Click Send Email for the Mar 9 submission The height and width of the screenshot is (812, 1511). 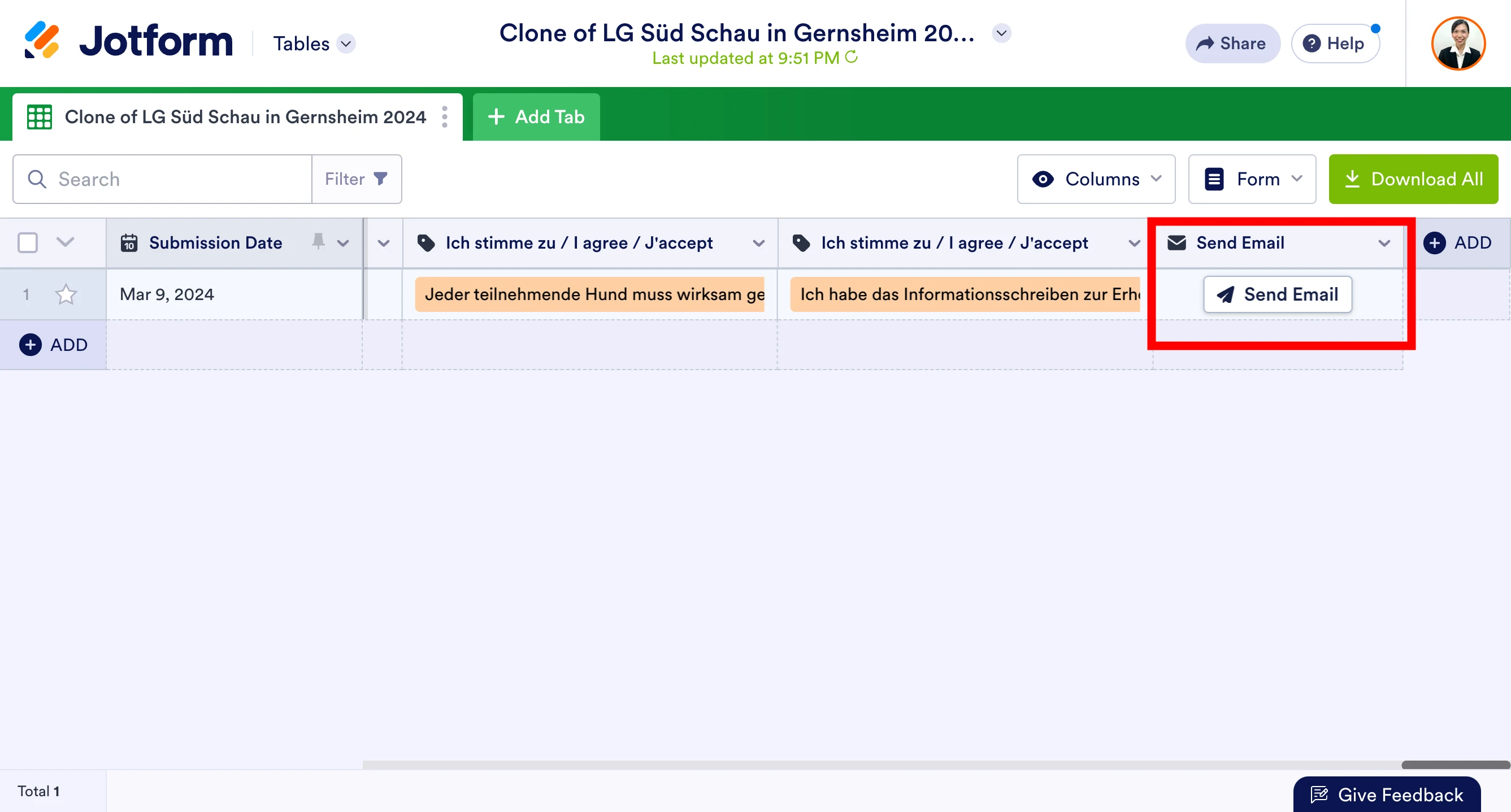1277,294
